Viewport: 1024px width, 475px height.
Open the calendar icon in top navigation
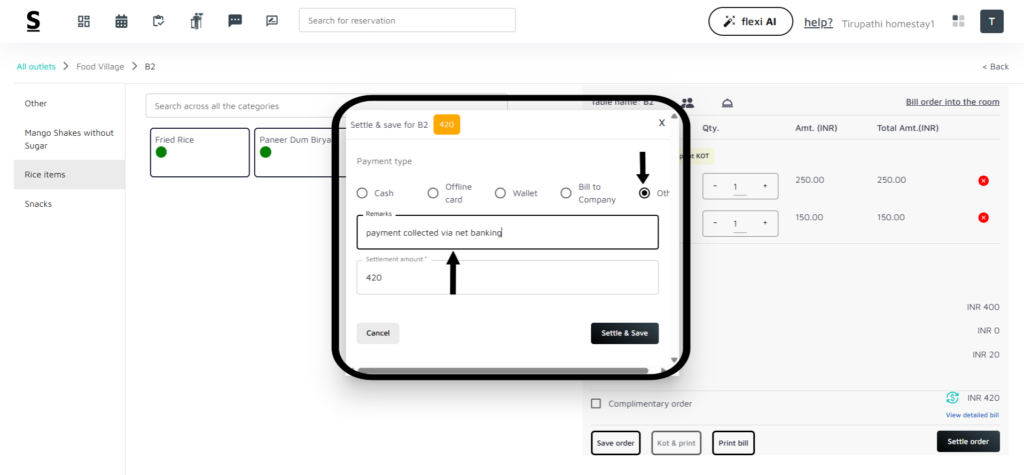pos(121,21)
